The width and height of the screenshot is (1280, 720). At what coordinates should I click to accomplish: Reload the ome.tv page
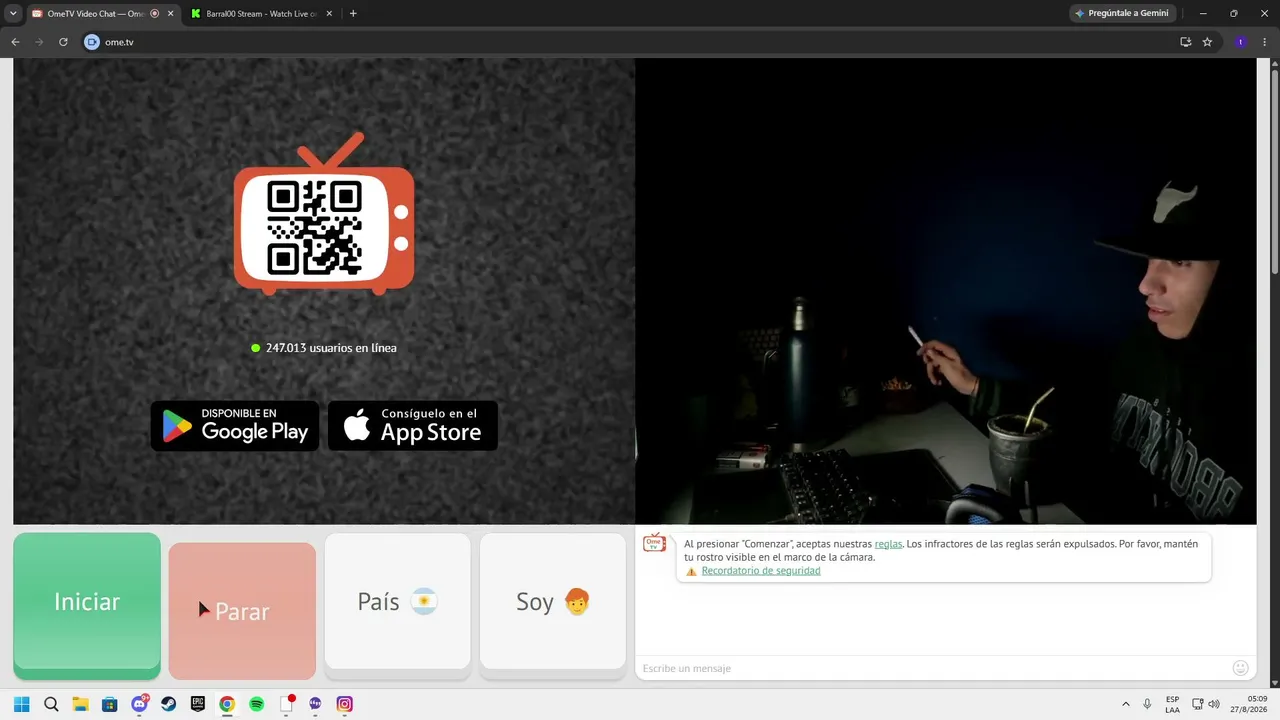click(x=63, y=42)
